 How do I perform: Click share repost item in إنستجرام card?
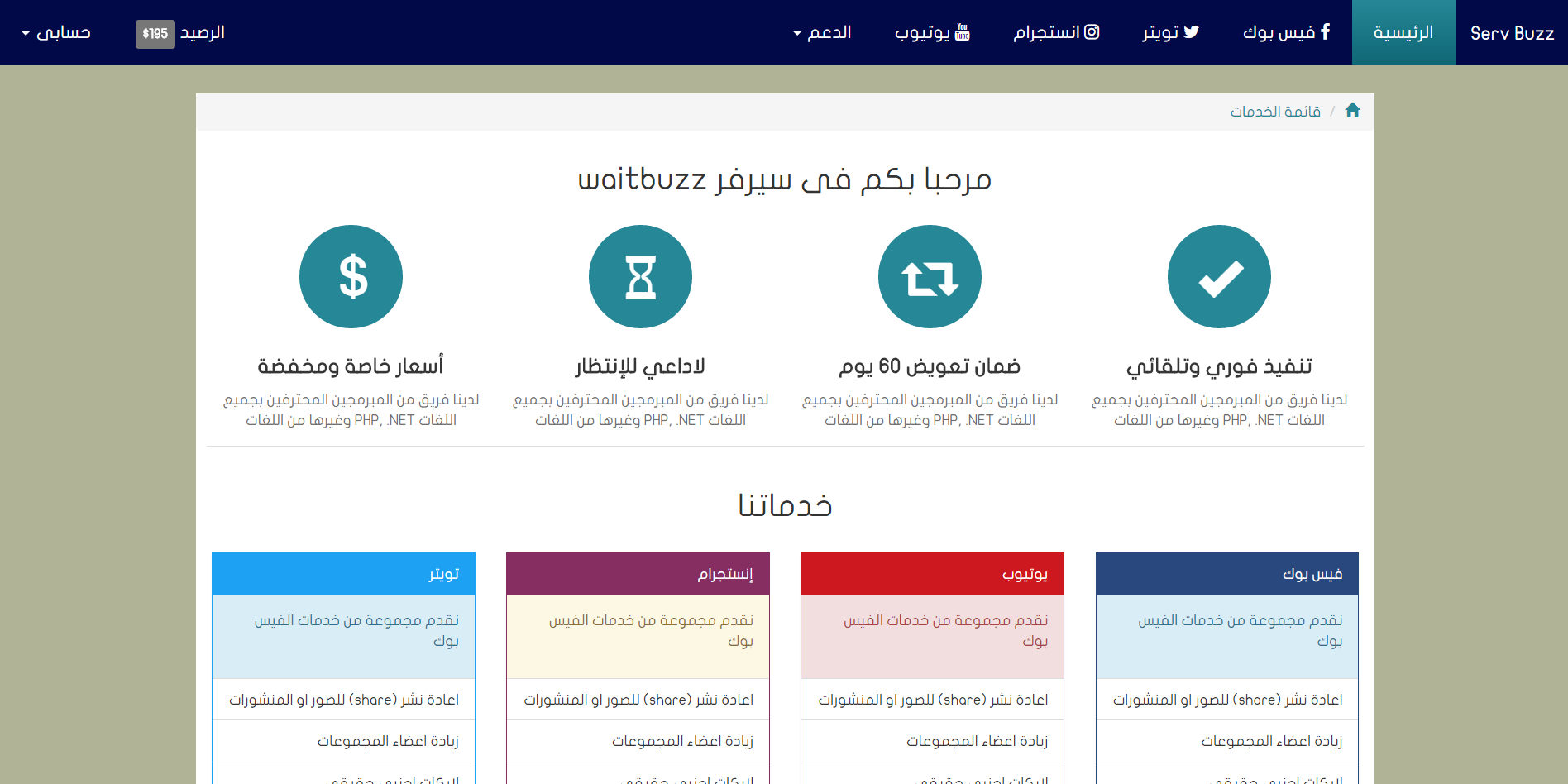(x=638, y=700)
